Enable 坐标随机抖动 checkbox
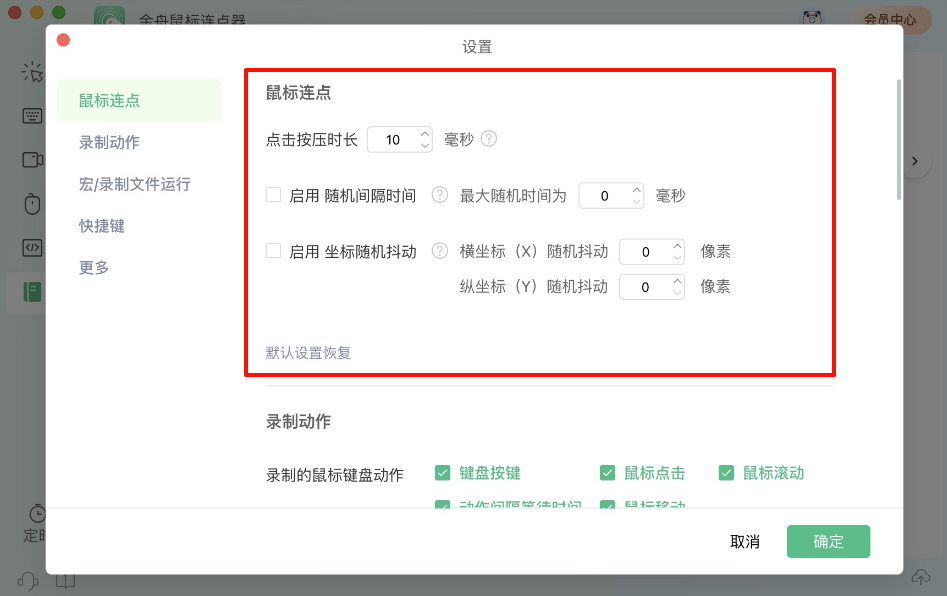Image resolution: width=947 pixels, height=596 pixels. pyautogui.click(x=274, y=250)
